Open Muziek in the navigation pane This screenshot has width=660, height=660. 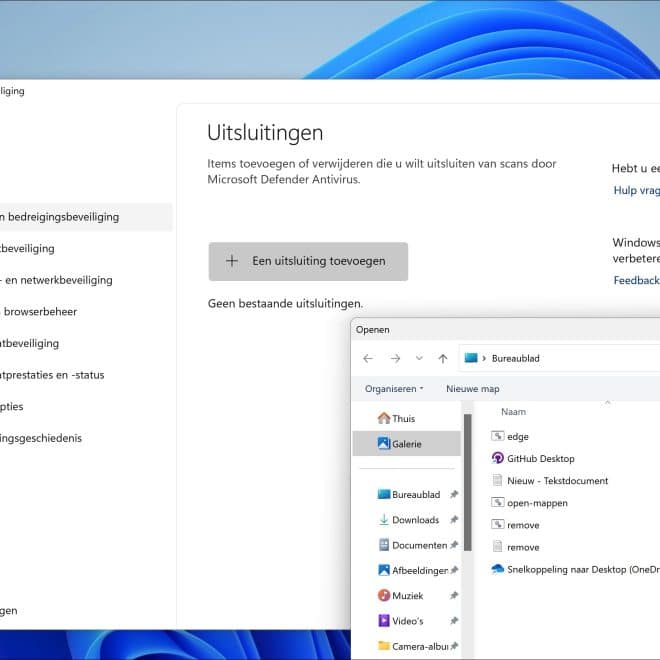click(407, 596)
